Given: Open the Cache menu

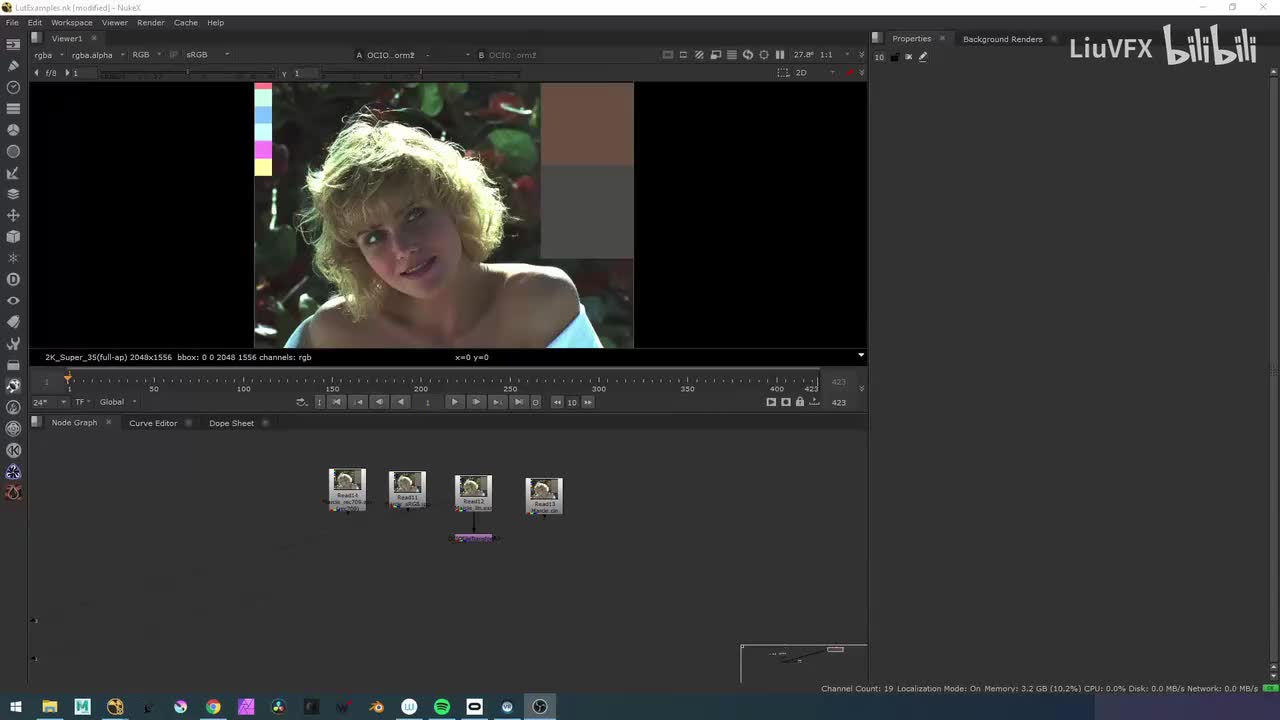Looking at the screenshot, I should point(186,22).
